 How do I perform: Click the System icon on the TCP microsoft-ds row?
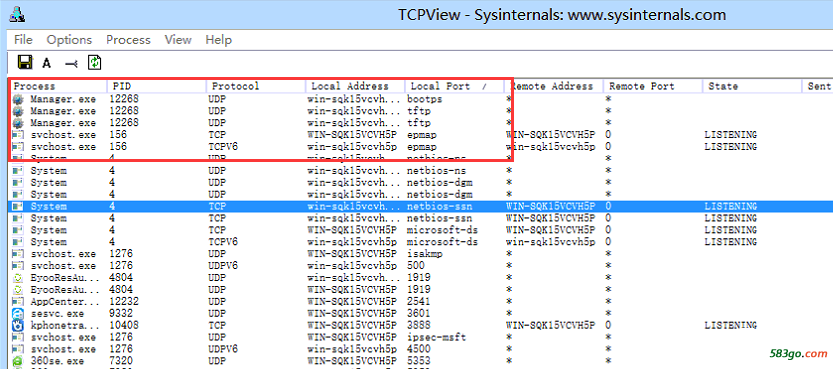coord(18,230)
